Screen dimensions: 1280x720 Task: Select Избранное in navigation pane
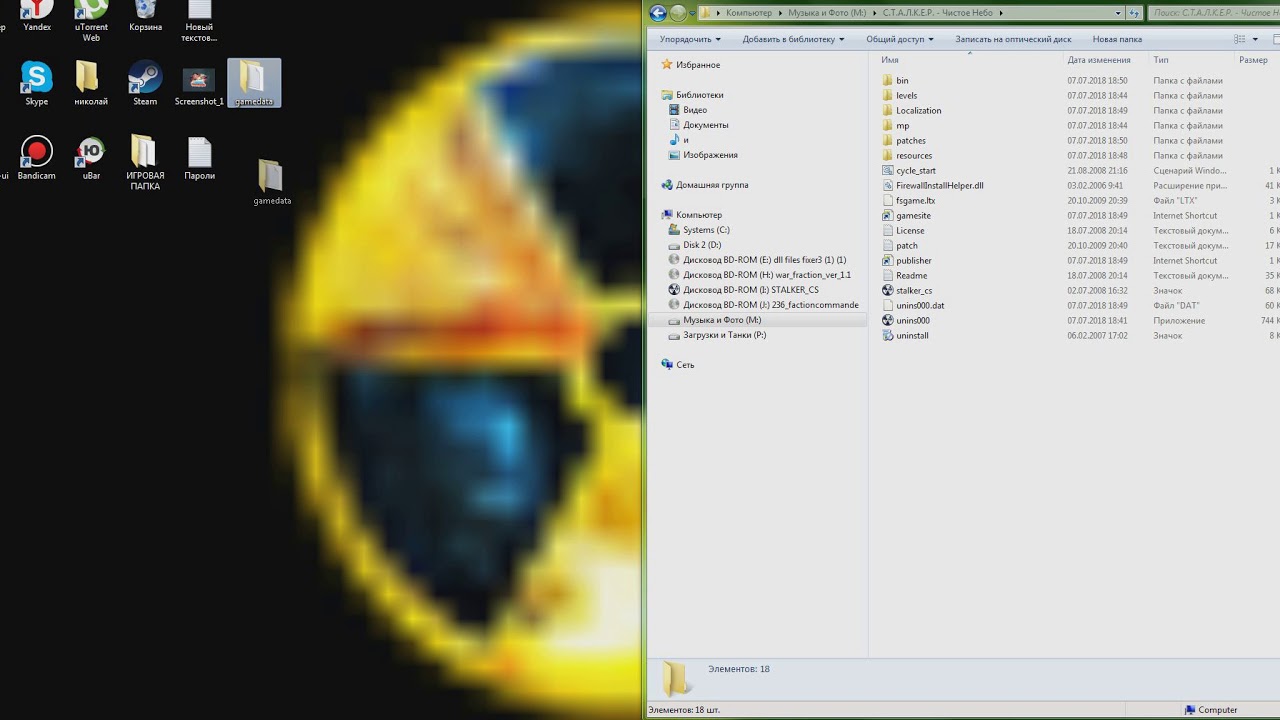[x=690, y=65]
